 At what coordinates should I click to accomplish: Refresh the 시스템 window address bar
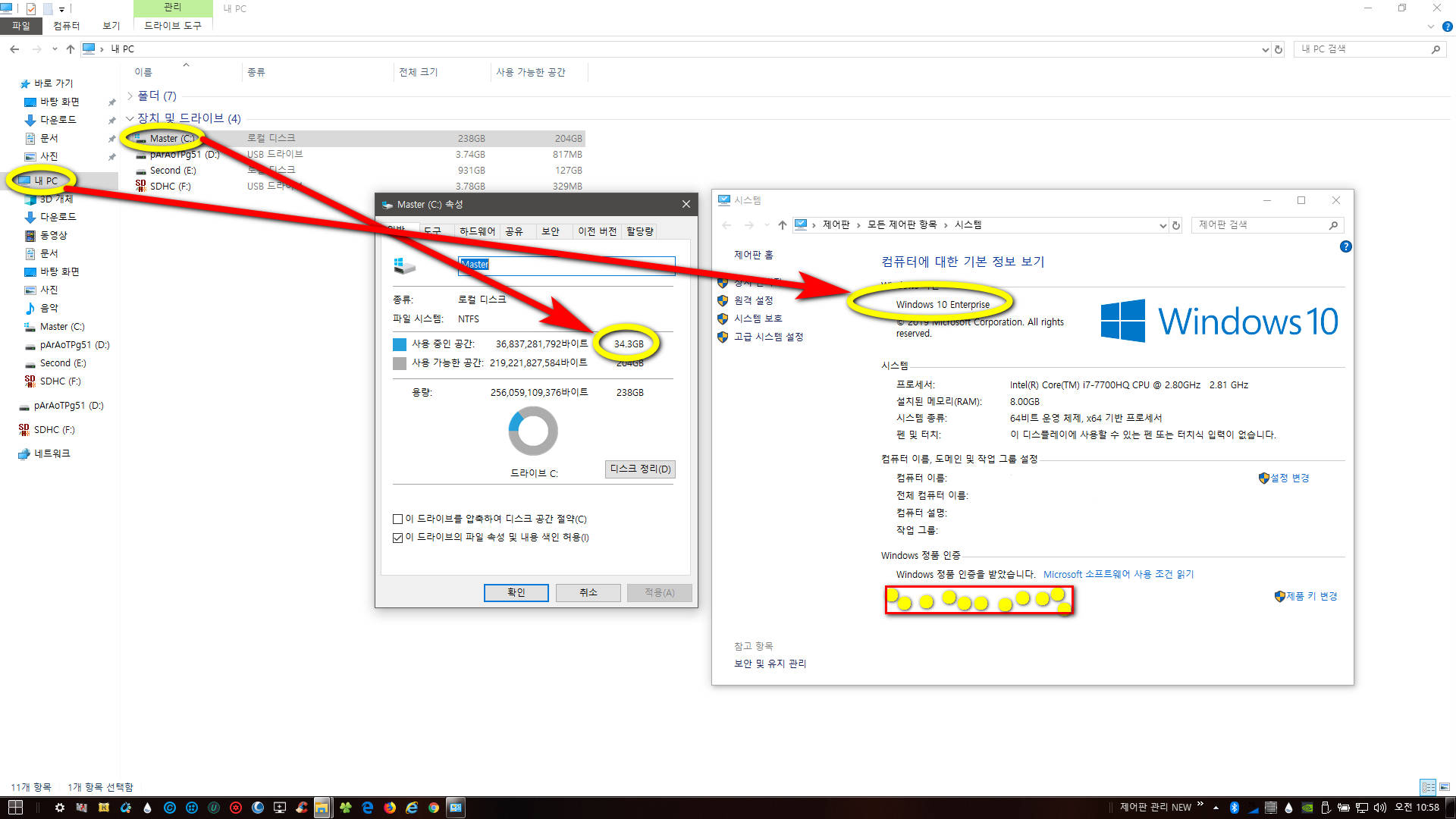(x=1176, y=225)
